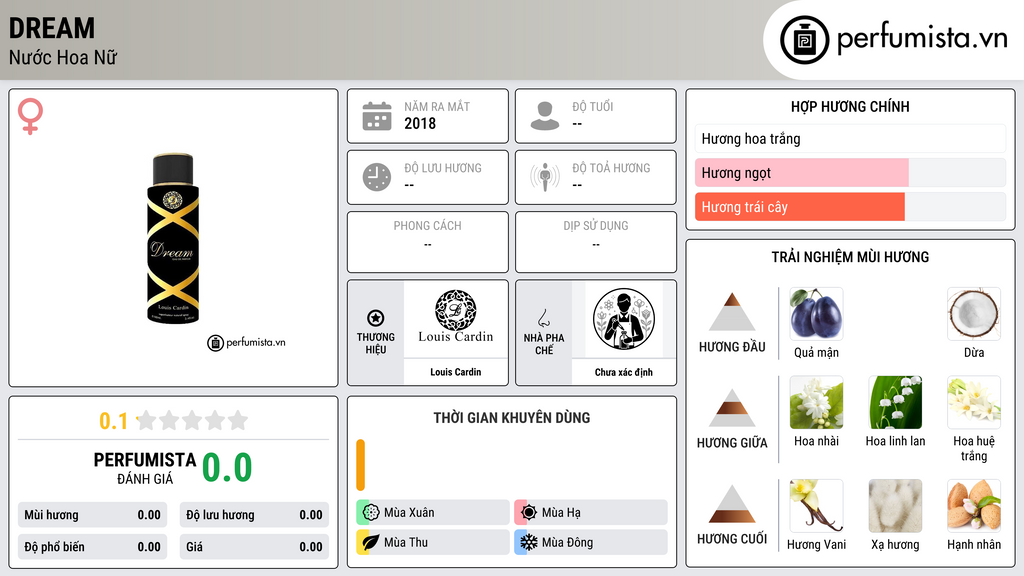Click the Độ lưu hương score row
Image resolution: width=1024 pixels, height=576 pixels.
pos(254,515)
